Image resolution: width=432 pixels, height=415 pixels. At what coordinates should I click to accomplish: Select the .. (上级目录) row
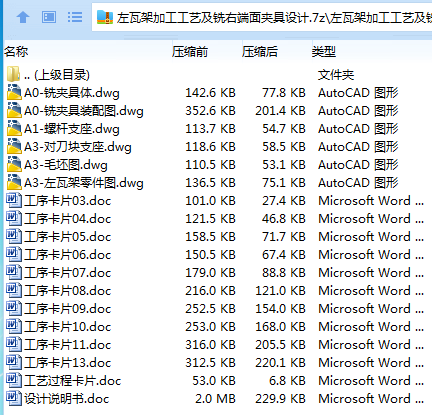(x=216, y=75)
